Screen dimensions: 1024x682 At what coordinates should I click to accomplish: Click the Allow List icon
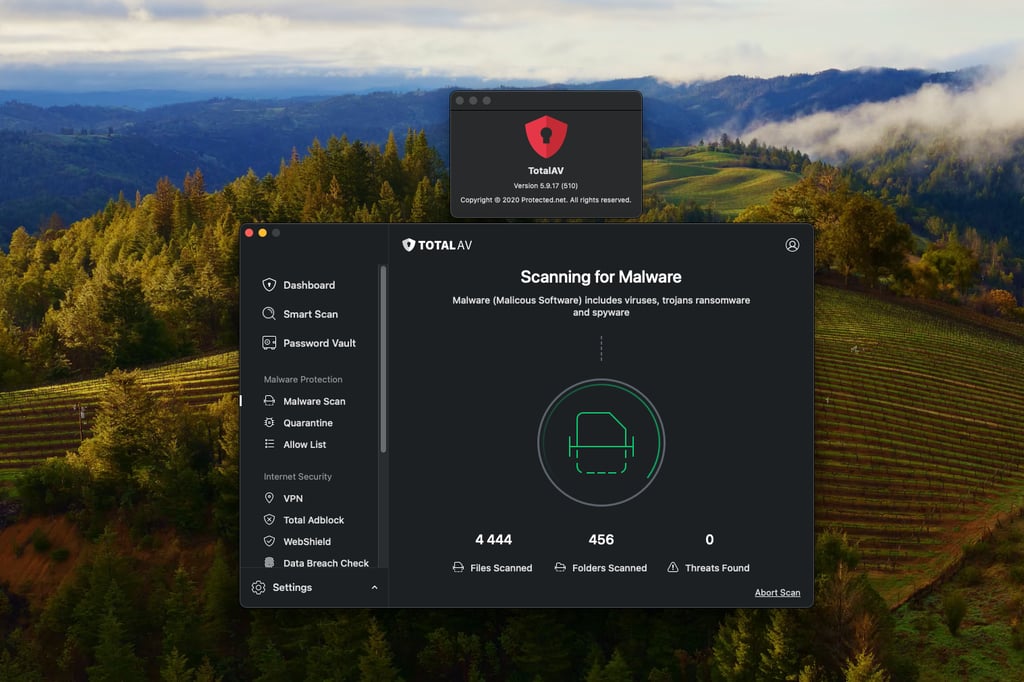pos(269,444)
